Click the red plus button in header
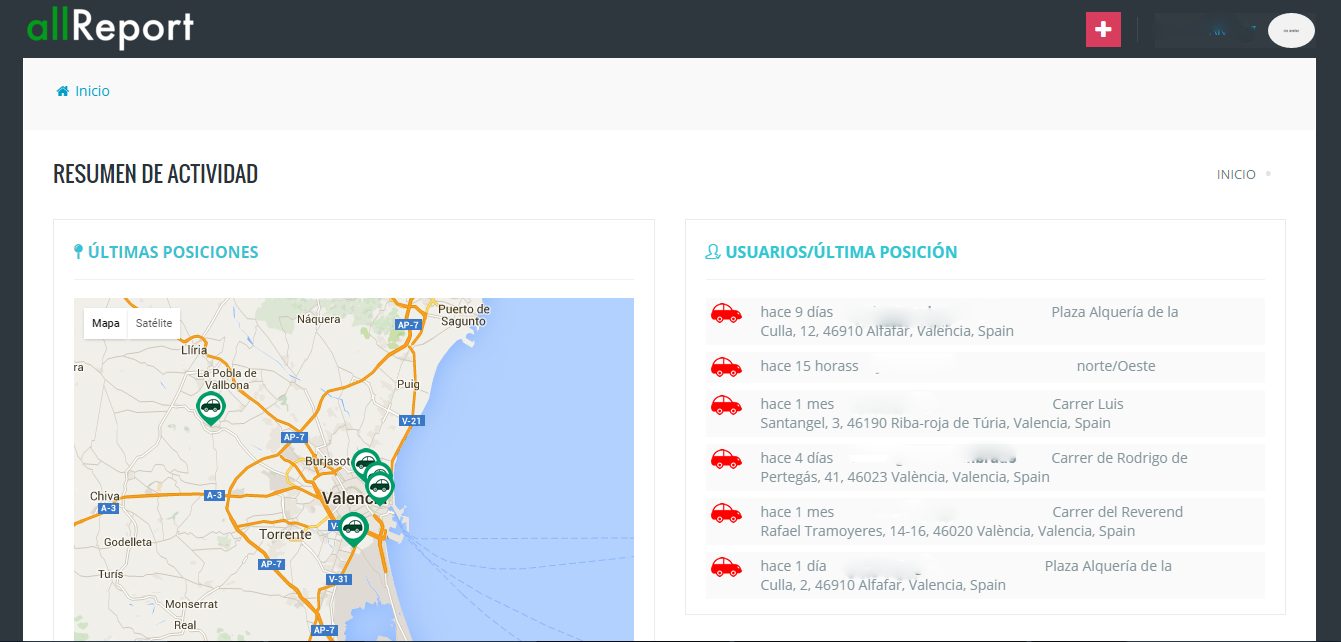Image resolution: width=1341 pixels, height=642 pixels. [x=1104, y=30]
